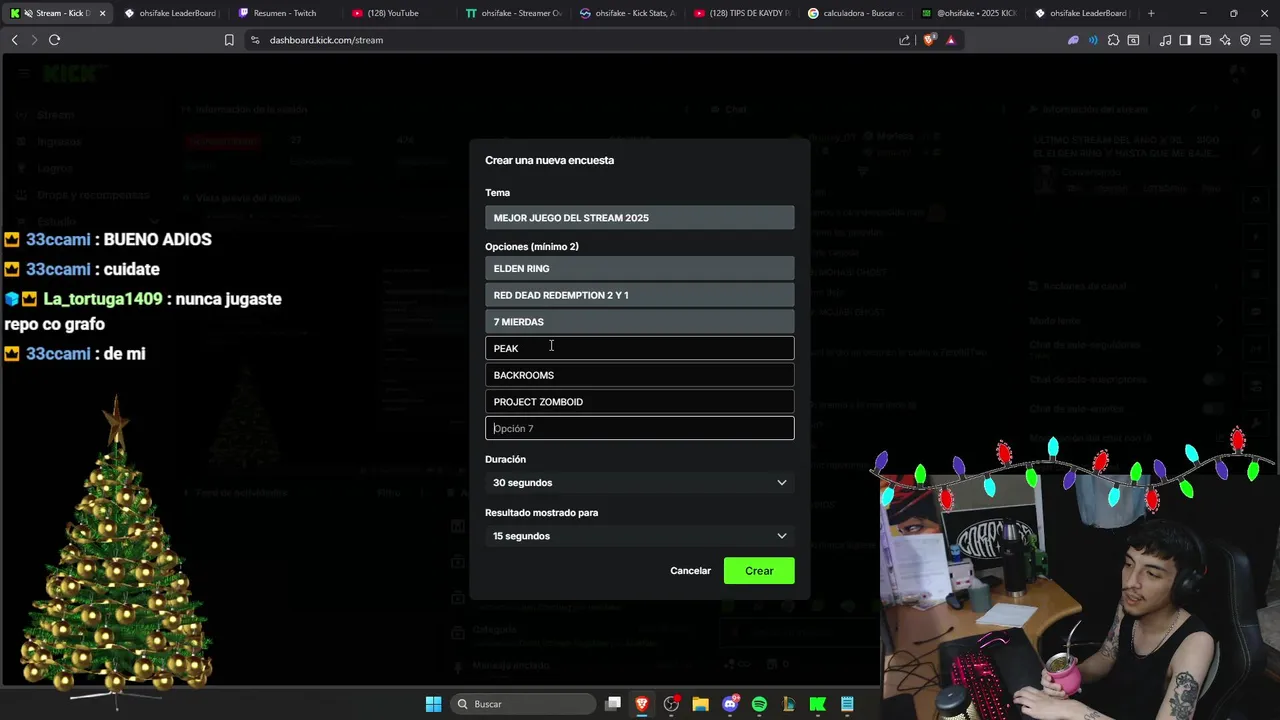
Task: Click the address bar URL dashboard.kick.com/stream
Action: pos(326,40)
